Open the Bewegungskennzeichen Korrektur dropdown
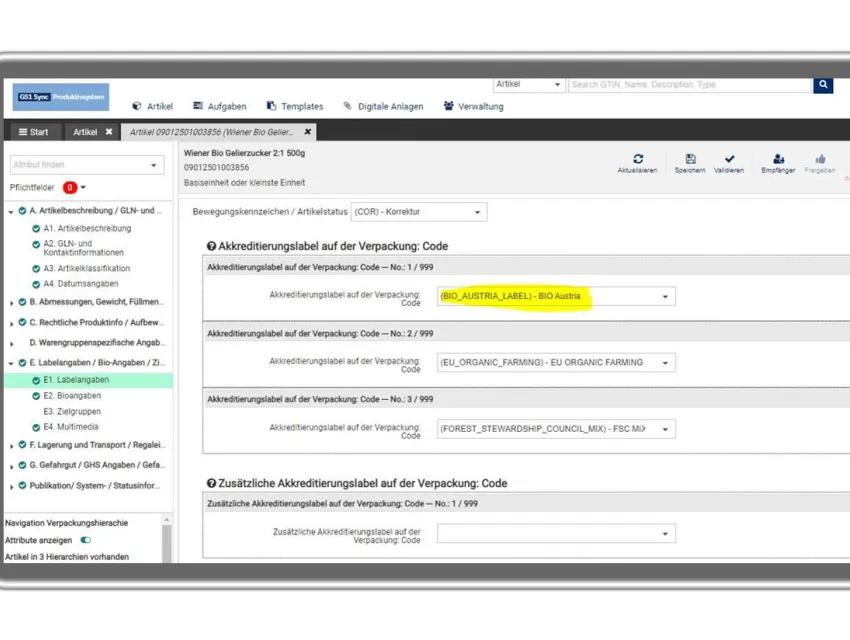The width and height of the screenshot is (850, 640). tap(418, 211)
